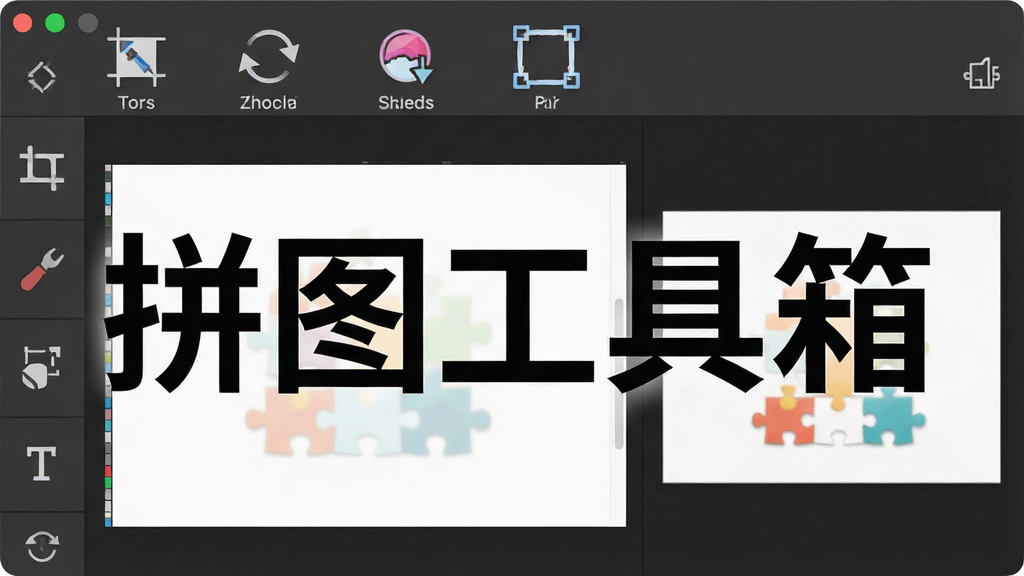This screenshot has width=1024, height=576.
Task: Click the gray disabled window button
Action: click(x=88, y=23)
